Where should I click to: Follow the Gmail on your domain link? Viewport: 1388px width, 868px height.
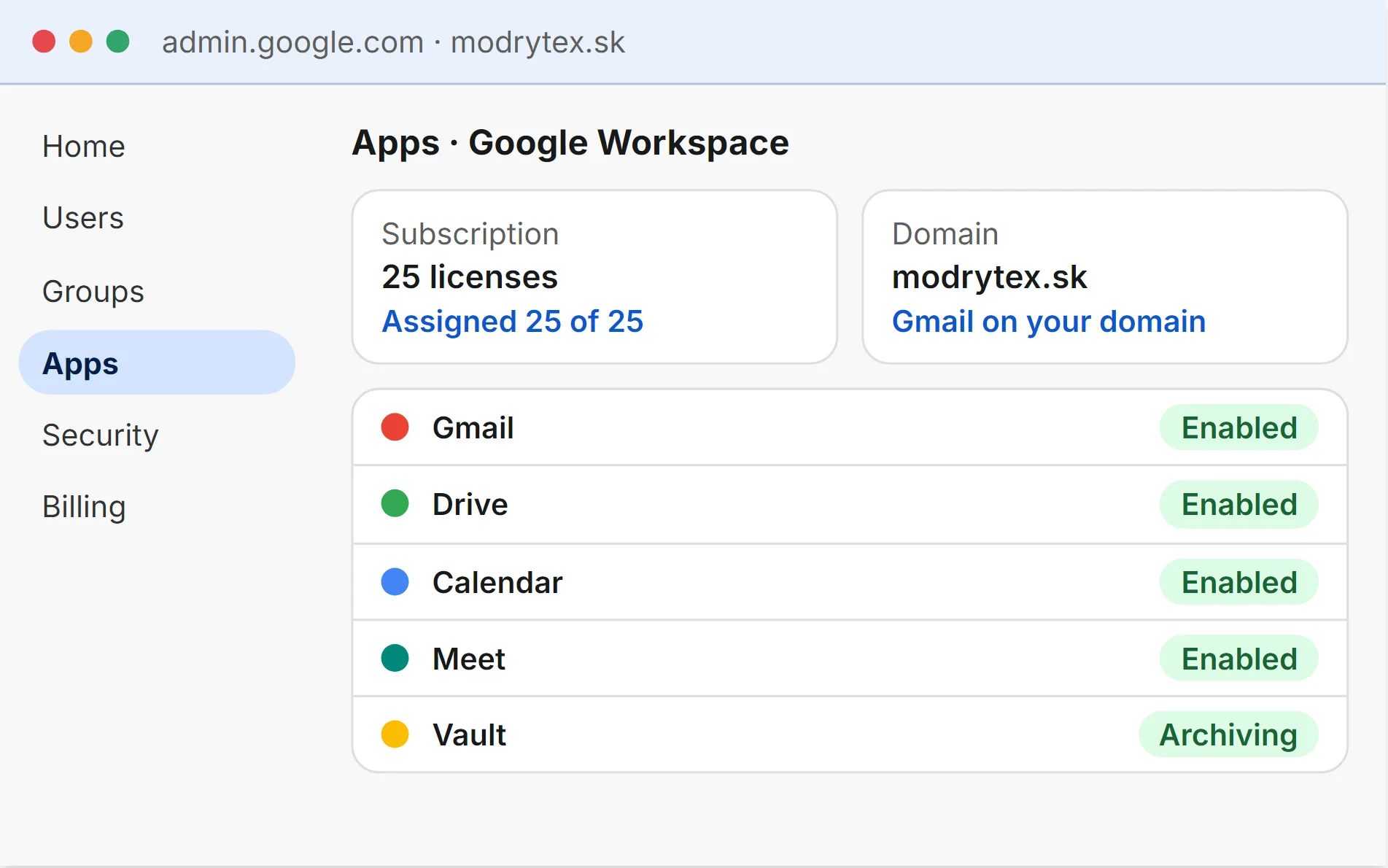click(1048, 322)
